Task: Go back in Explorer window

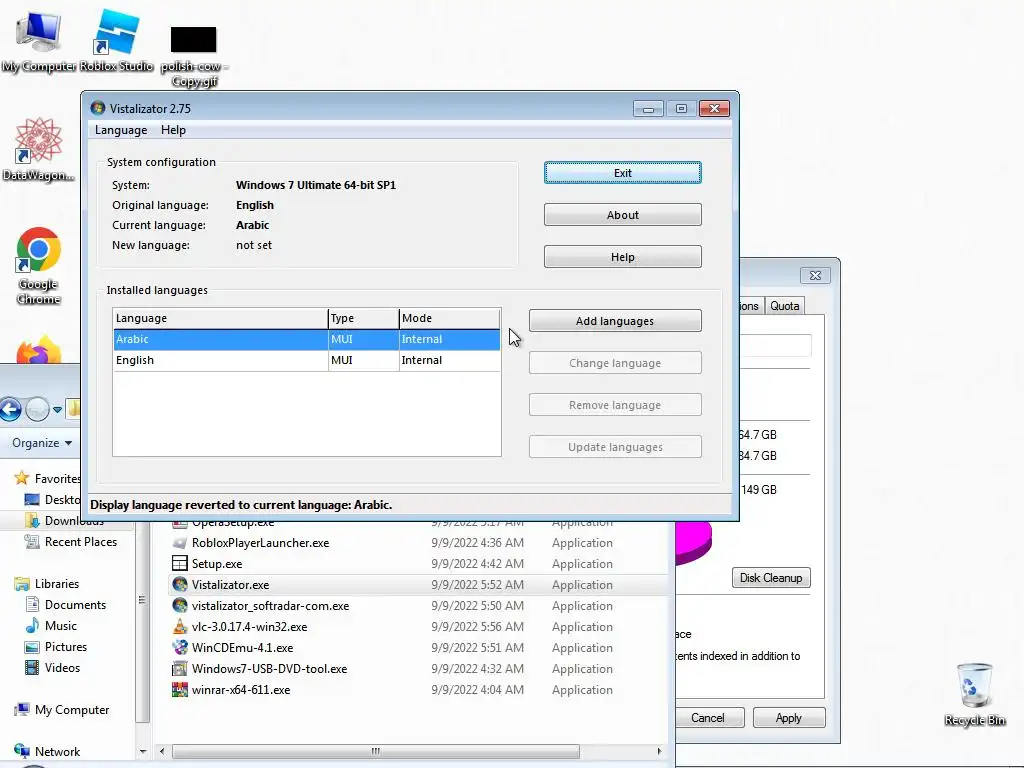Action: (10, 409)
